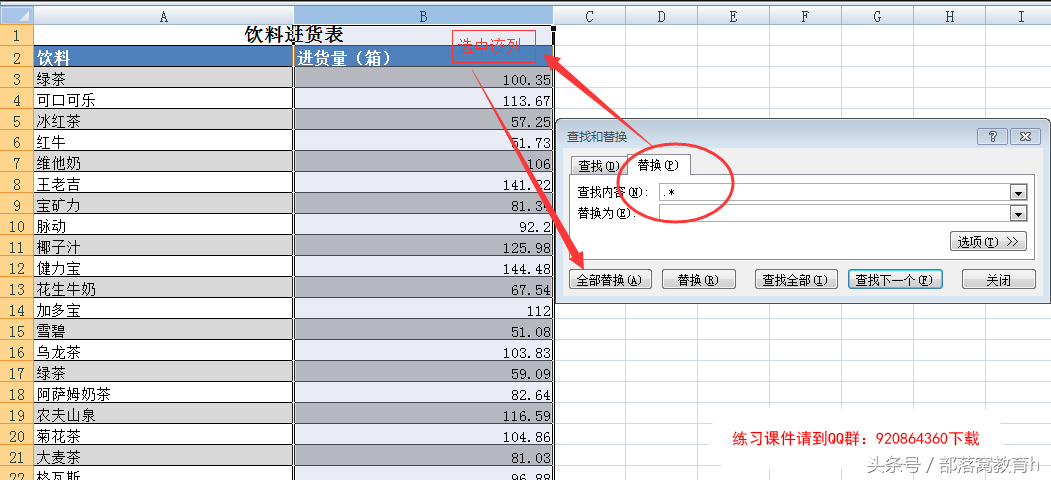Click value cell 100.35
Viewport: 1051px width, 480px height.
(x=424, y=79)
